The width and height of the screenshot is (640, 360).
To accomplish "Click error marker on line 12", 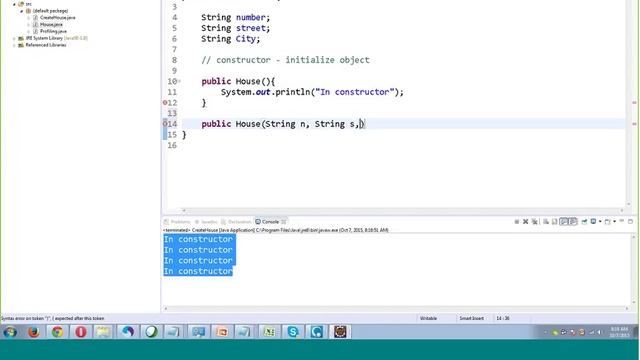I will pyautogui.click(x=165, y=103).
